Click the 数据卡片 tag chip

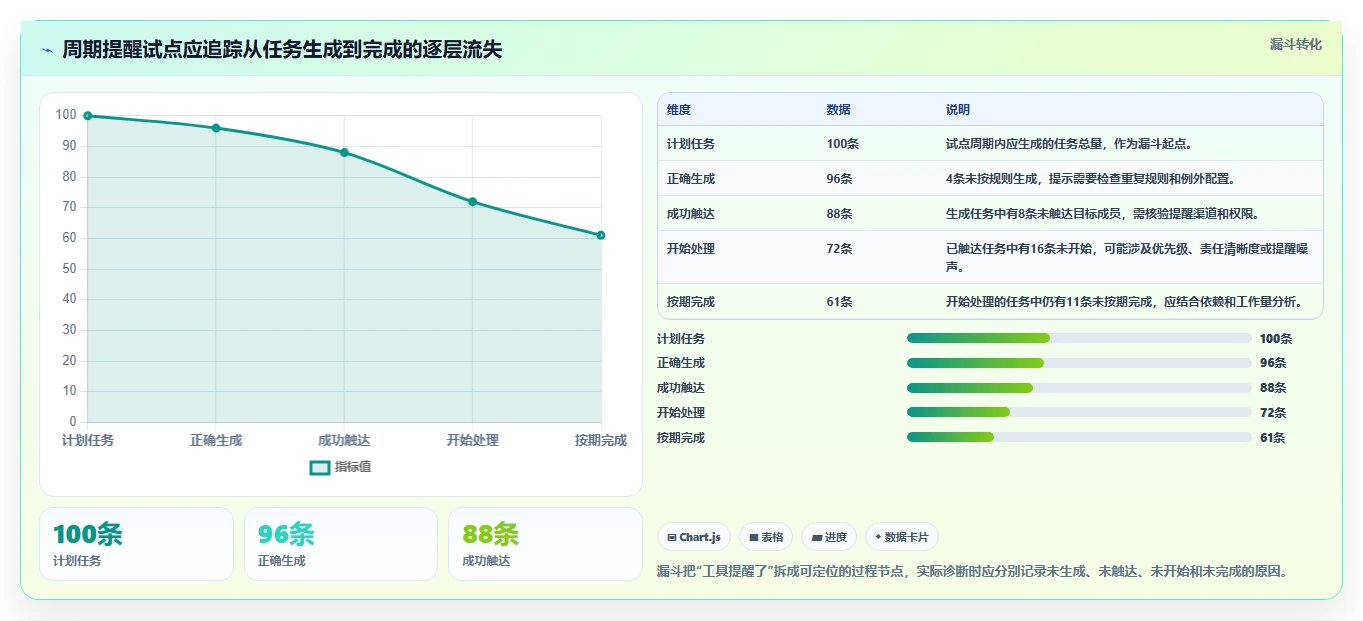[901, 537]
